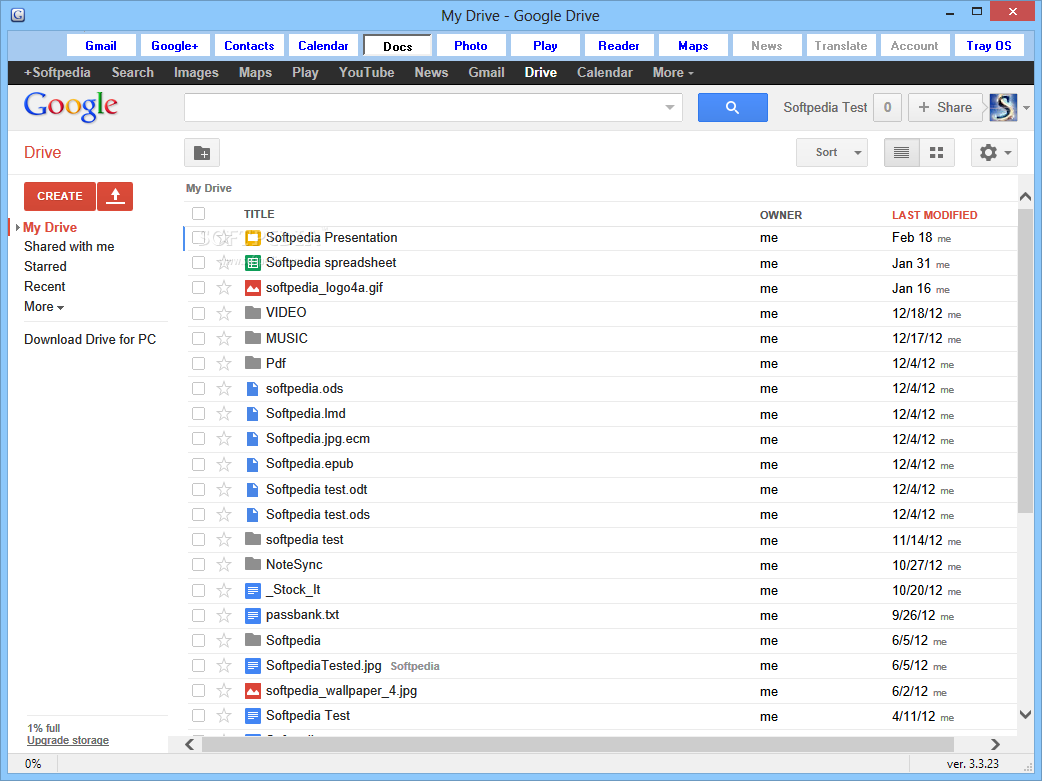Click the Google logo
This screenshot has width=1042, height=781.
tap(70, 106)
